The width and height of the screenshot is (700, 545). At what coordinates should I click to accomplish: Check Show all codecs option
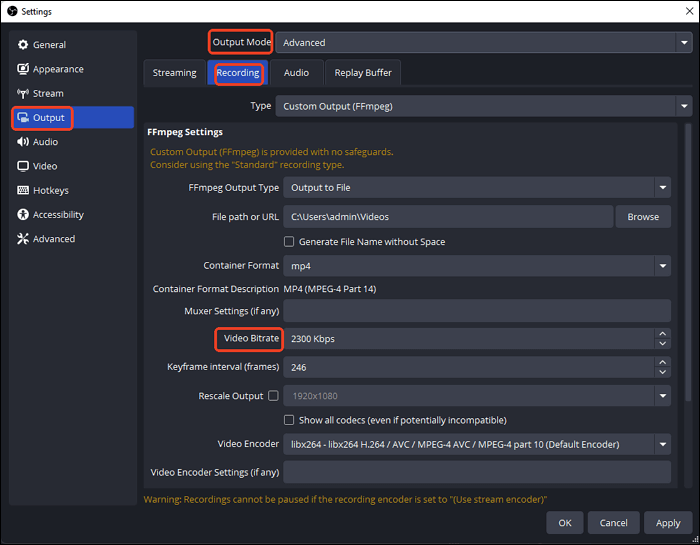289,420
